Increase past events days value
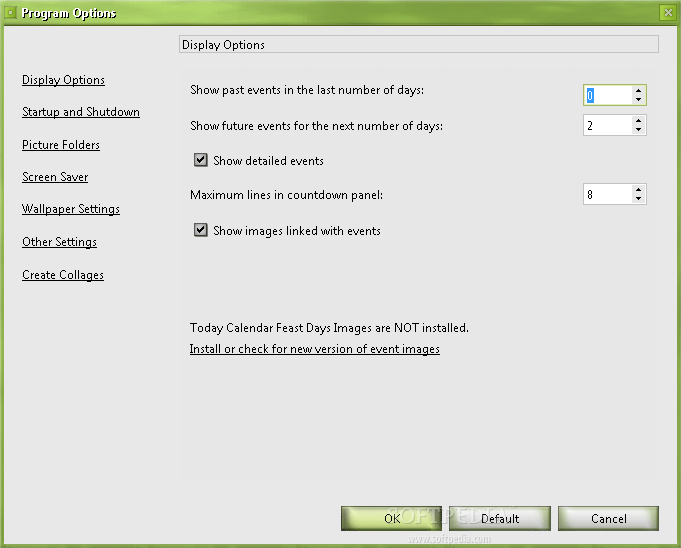 pos(638,91)
